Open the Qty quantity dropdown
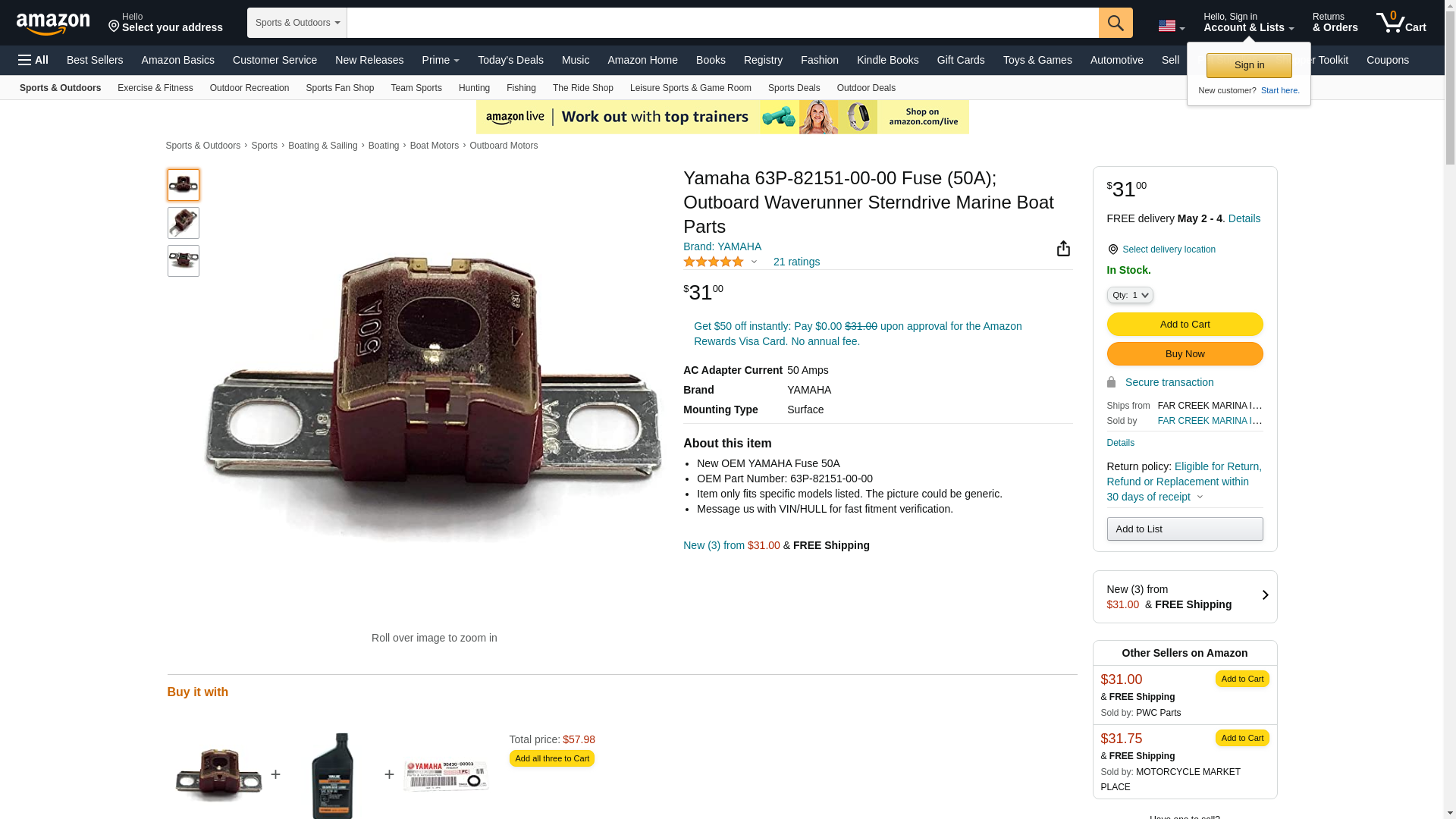 coord(1129,295)
